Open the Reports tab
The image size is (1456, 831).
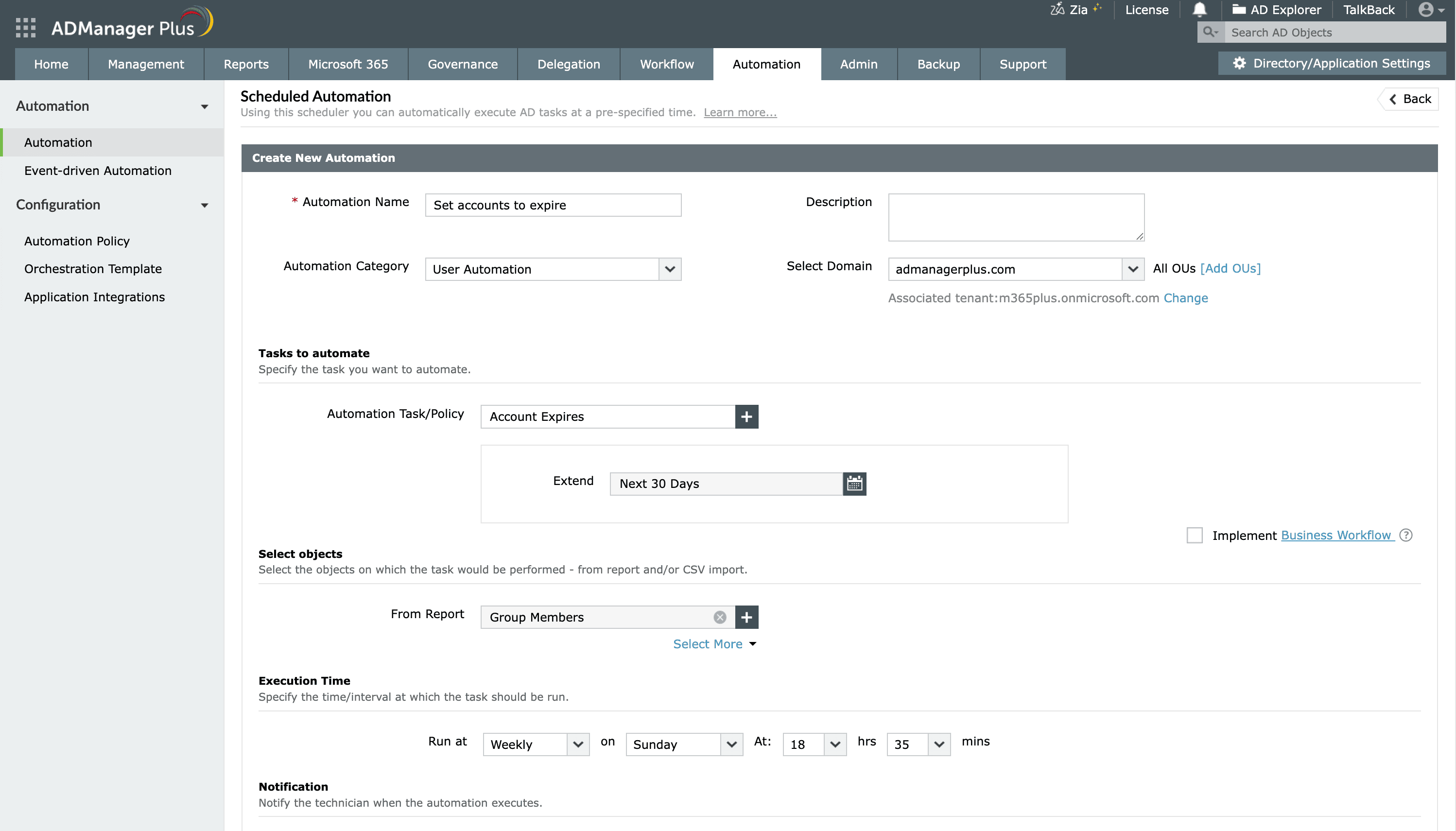pos(246,64)
